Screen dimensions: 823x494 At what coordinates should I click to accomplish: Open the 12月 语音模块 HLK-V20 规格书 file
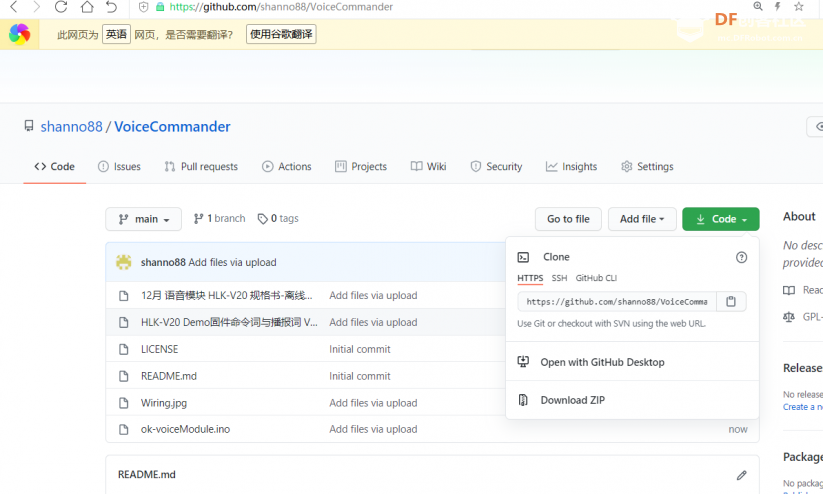coord(227,296)
